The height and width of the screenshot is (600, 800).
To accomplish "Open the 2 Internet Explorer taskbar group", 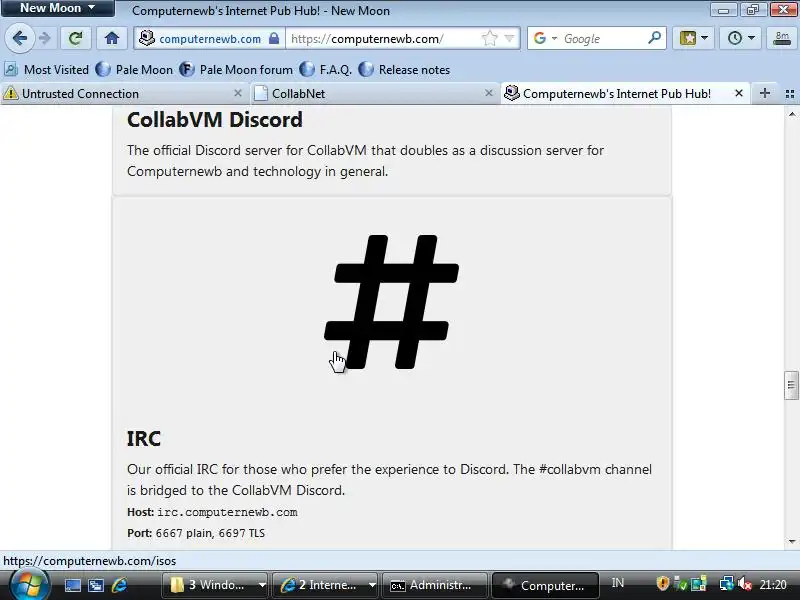I will 326,585.
